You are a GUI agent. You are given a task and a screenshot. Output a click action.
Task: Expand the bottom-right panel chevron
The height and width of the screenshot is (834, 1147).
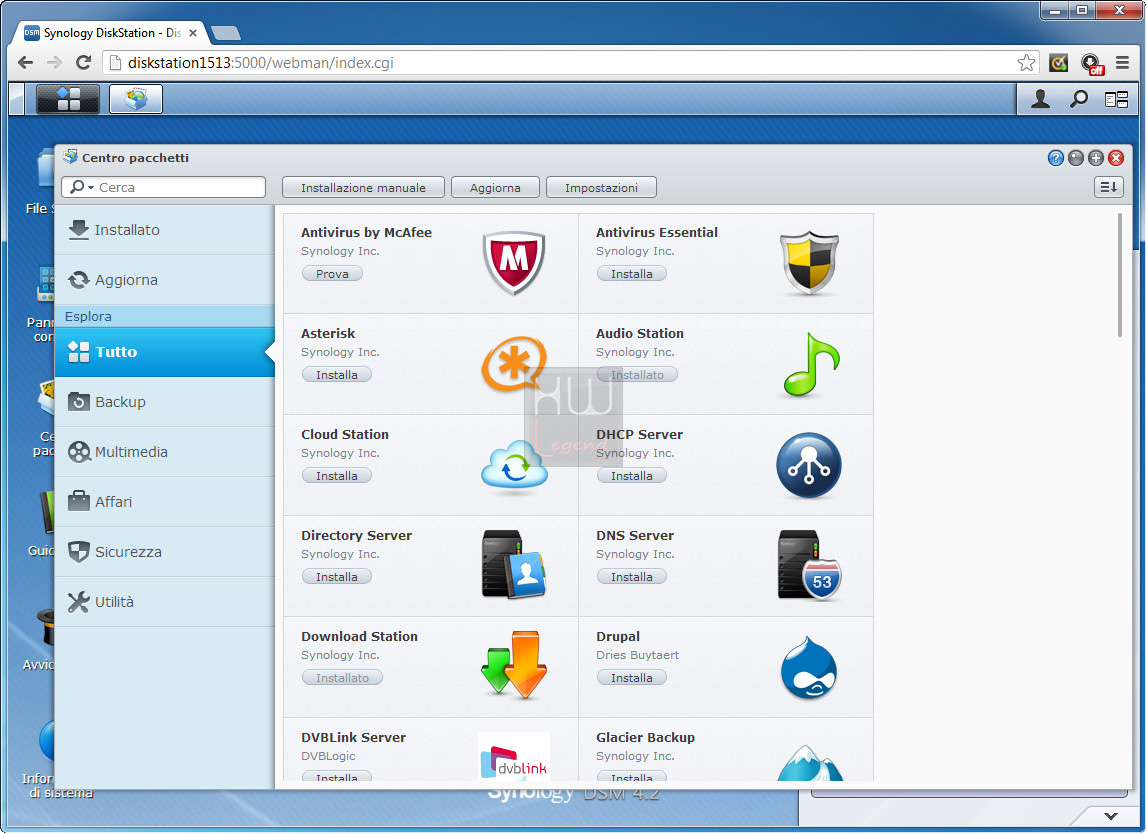click(x=1110, y=816)
